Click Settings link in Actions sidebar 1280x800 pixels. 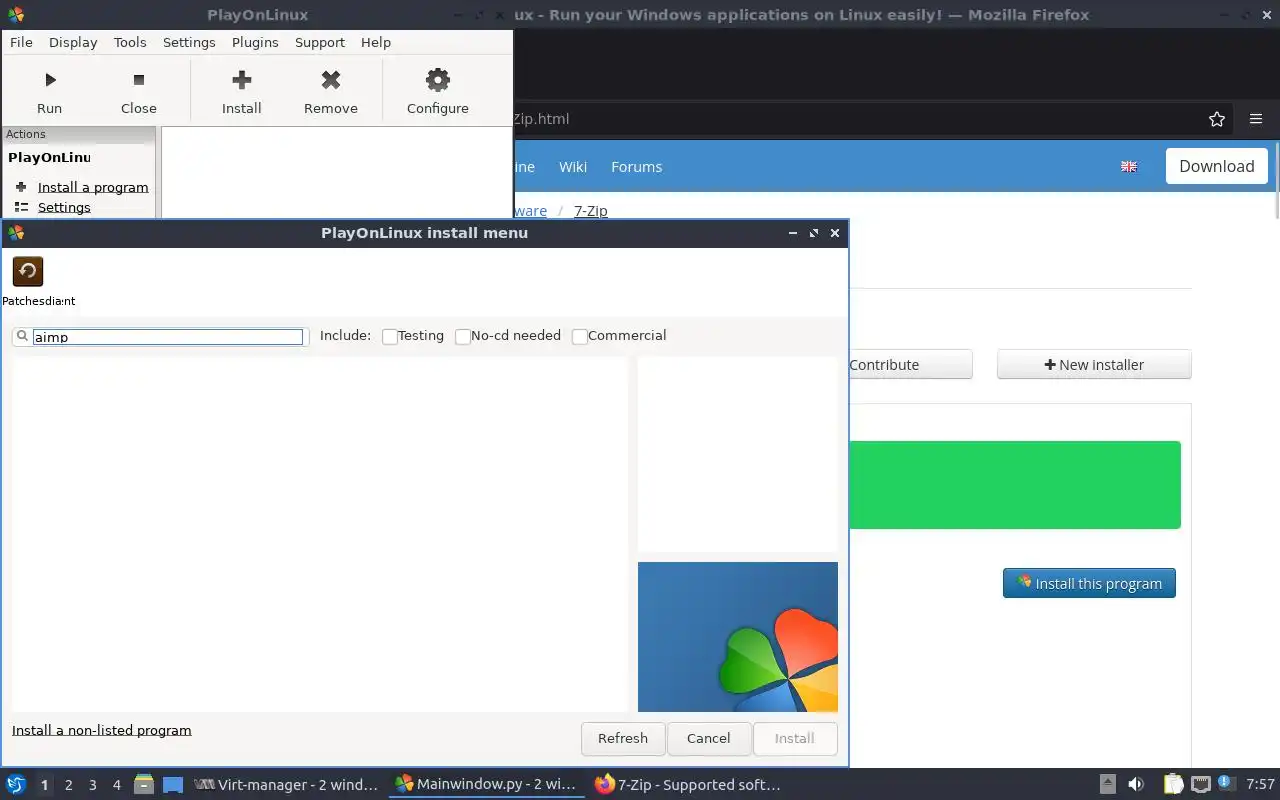pyautogui.click(x=64, y=207)
